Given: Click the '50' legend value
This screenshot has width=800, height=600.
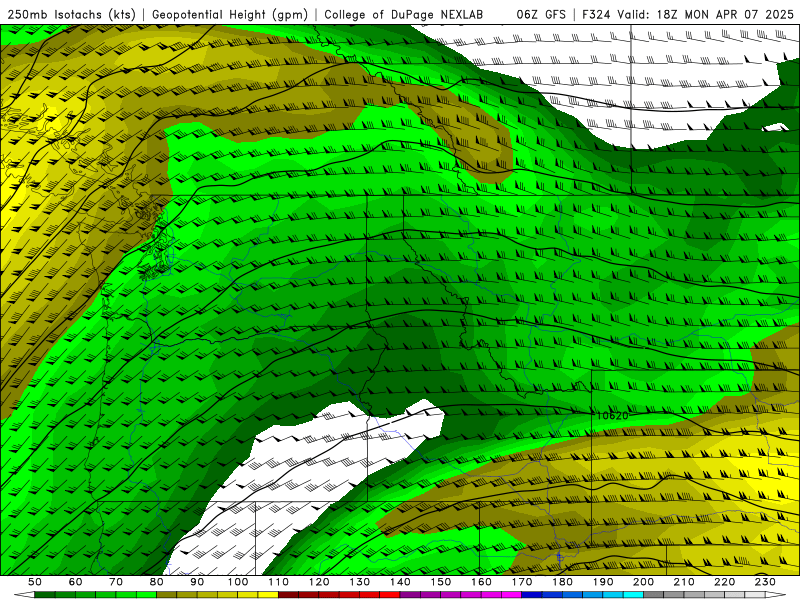Looking at the screenshot, I should click(35, 582).
